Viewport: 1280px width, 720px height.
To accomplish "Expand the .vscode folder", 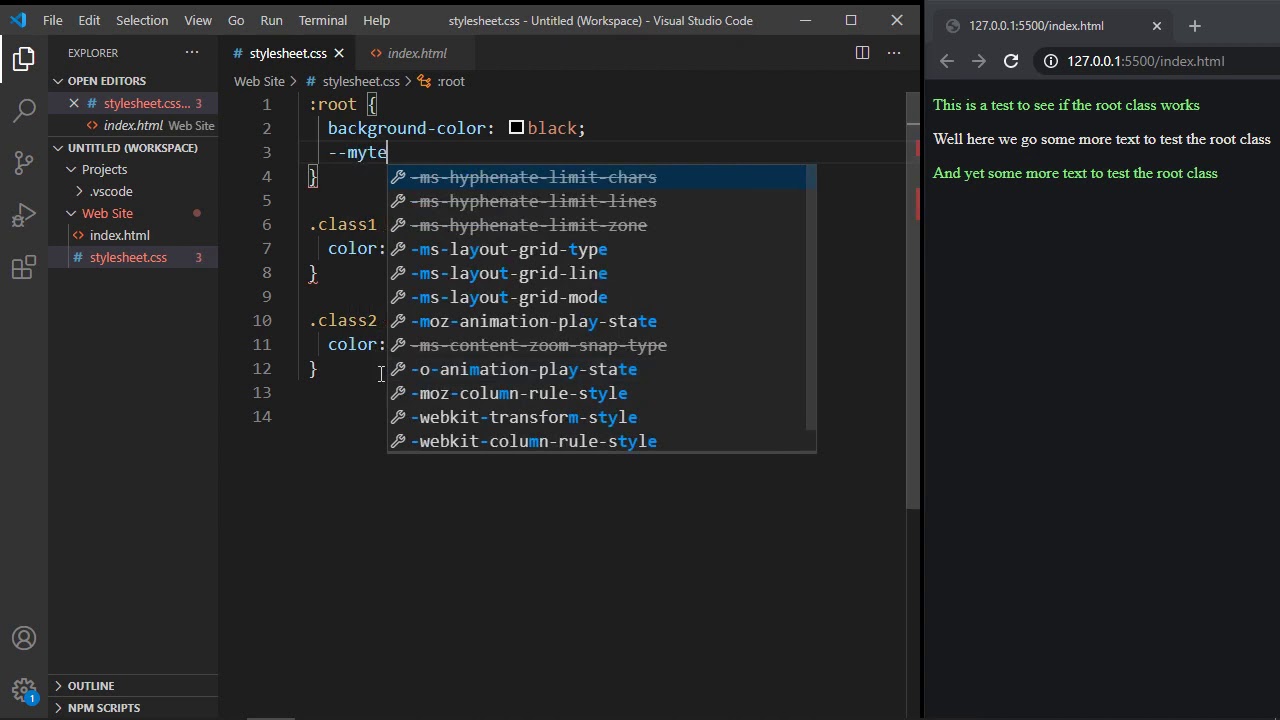I will (x=80, y=191).
